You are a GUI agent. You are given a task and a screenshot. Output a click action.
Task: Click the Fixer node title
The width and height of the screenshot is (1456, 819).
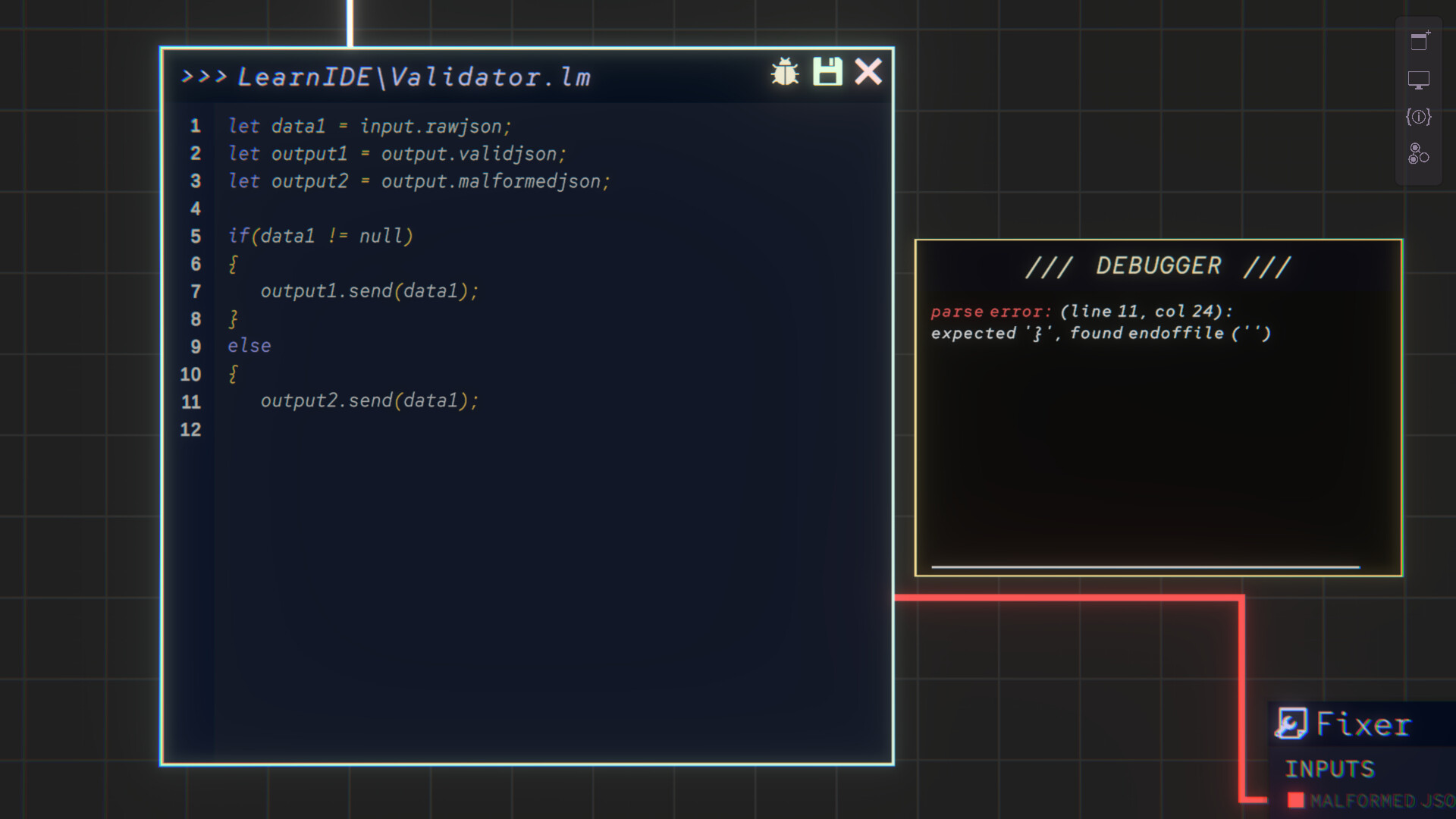click(1363, 724)
